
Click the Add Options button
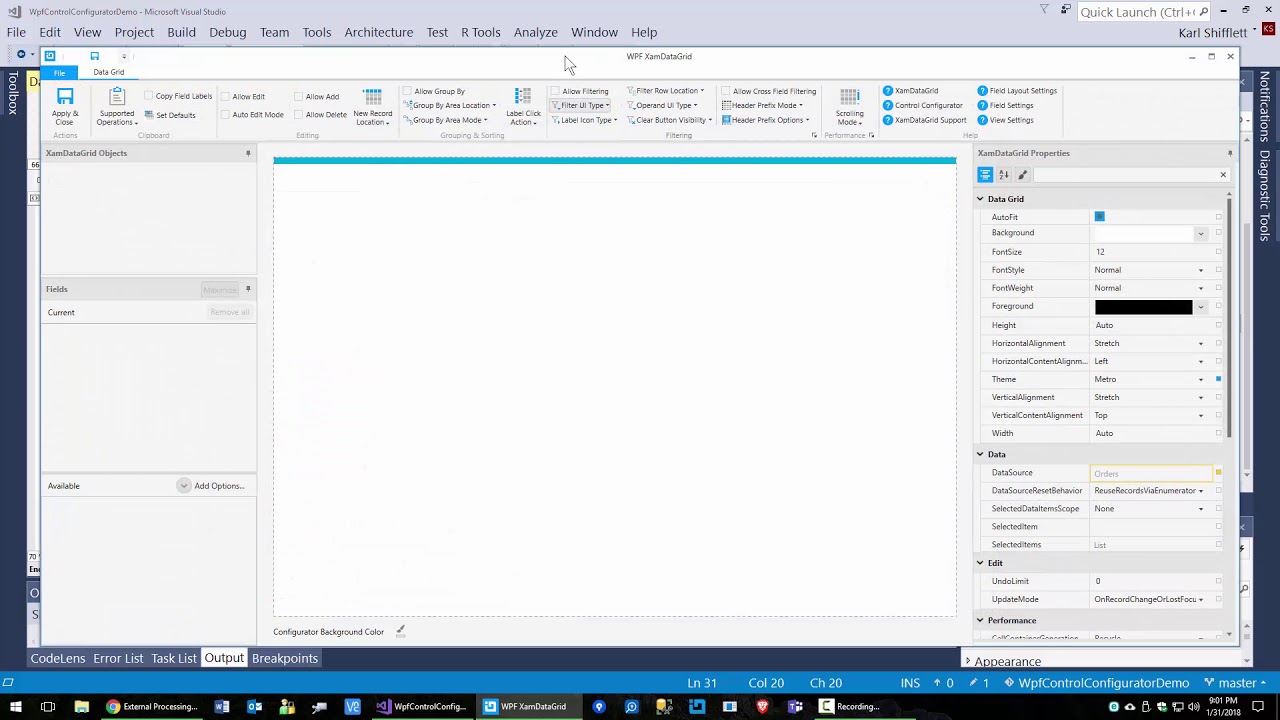pos(211,486)
